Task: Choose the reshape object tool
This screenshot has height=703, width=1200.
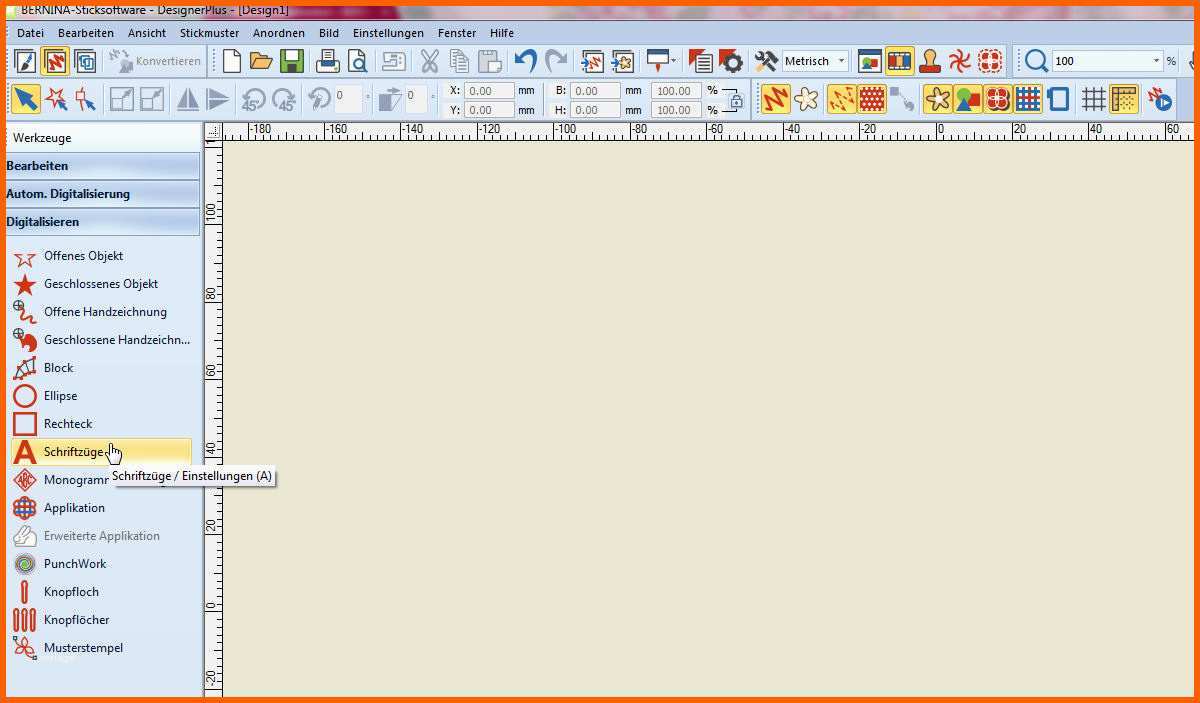Action: coord(86,99)
